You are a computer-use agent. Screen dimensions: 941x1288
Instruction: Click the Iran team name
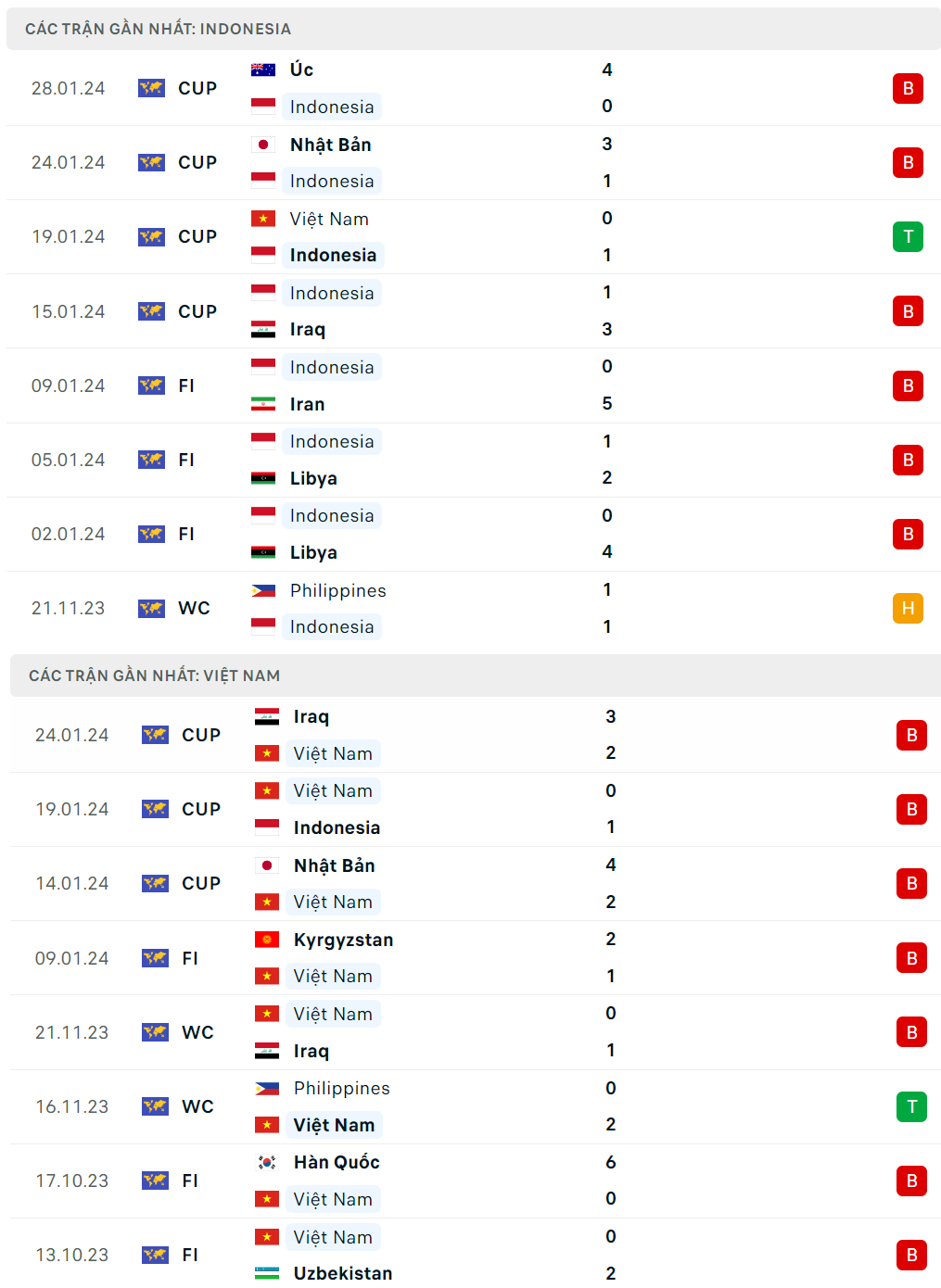(307, 404)
